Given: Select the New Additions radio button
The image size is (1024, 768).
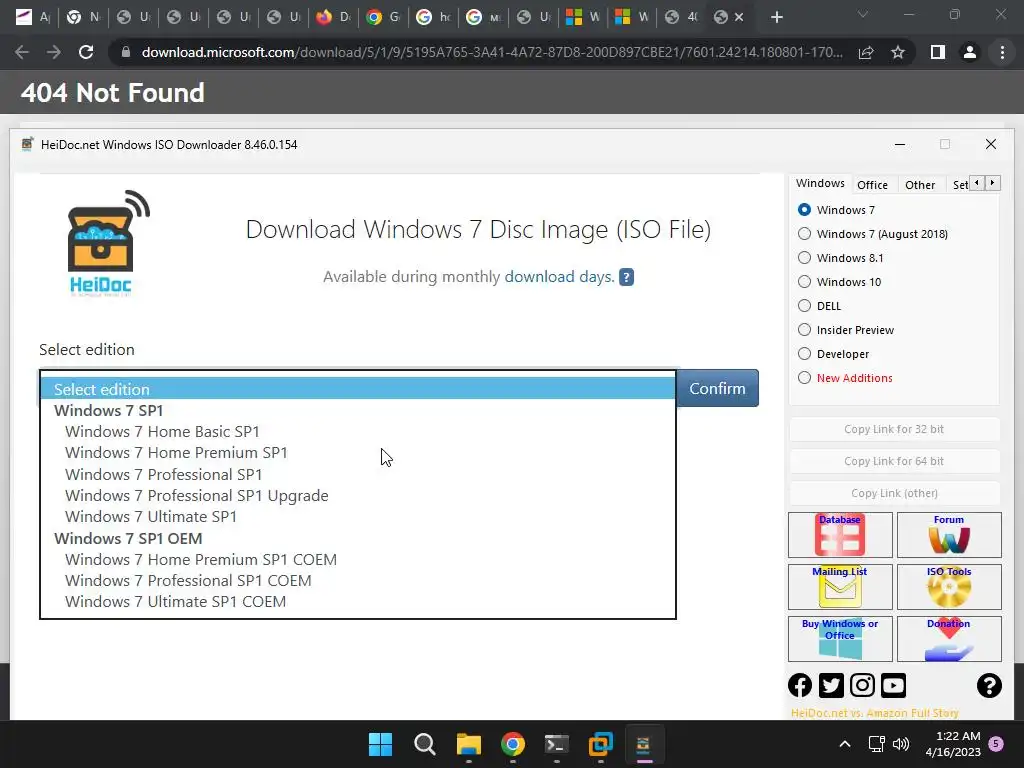Looking at the screenshot, I should click(805, 377).
